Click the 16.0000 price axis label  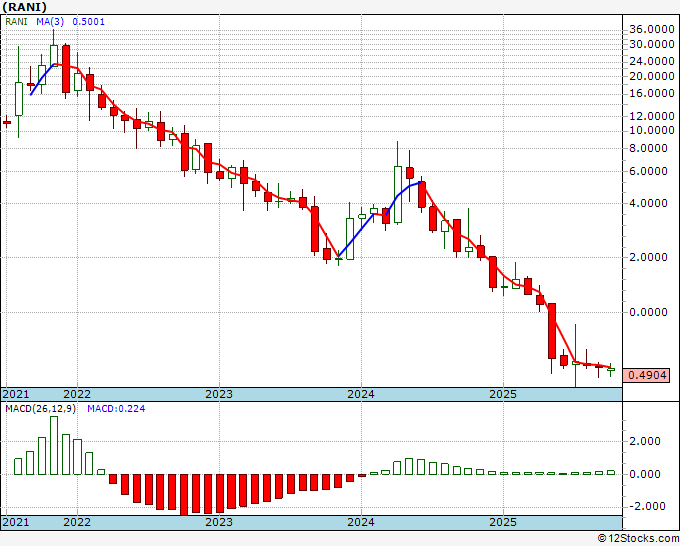[x=652, y=93]
